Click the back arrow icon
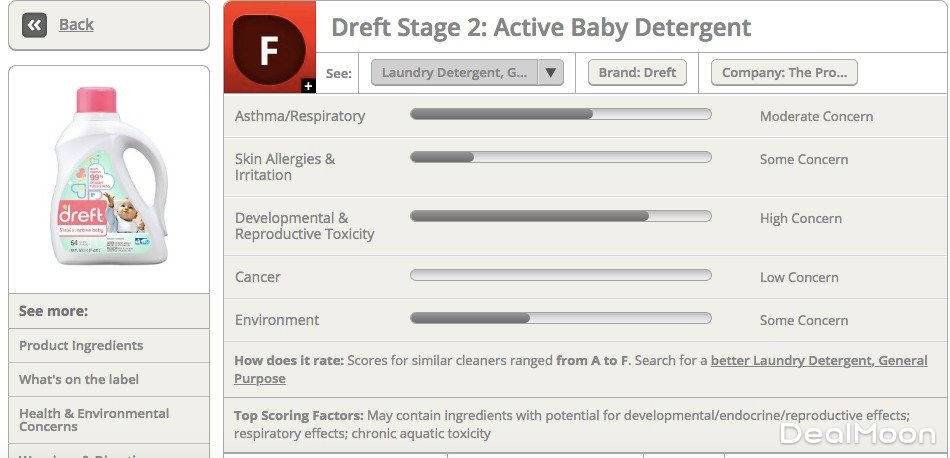This screenshot has width=950, height=458. pyautogui.click(x=34, y=26)
